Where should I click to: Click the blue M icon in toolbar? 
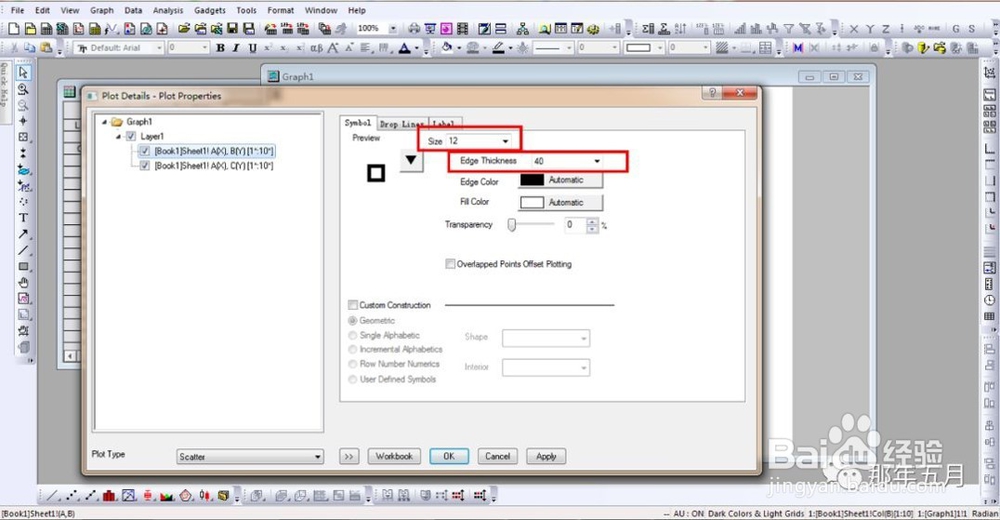tap(798, 48)
